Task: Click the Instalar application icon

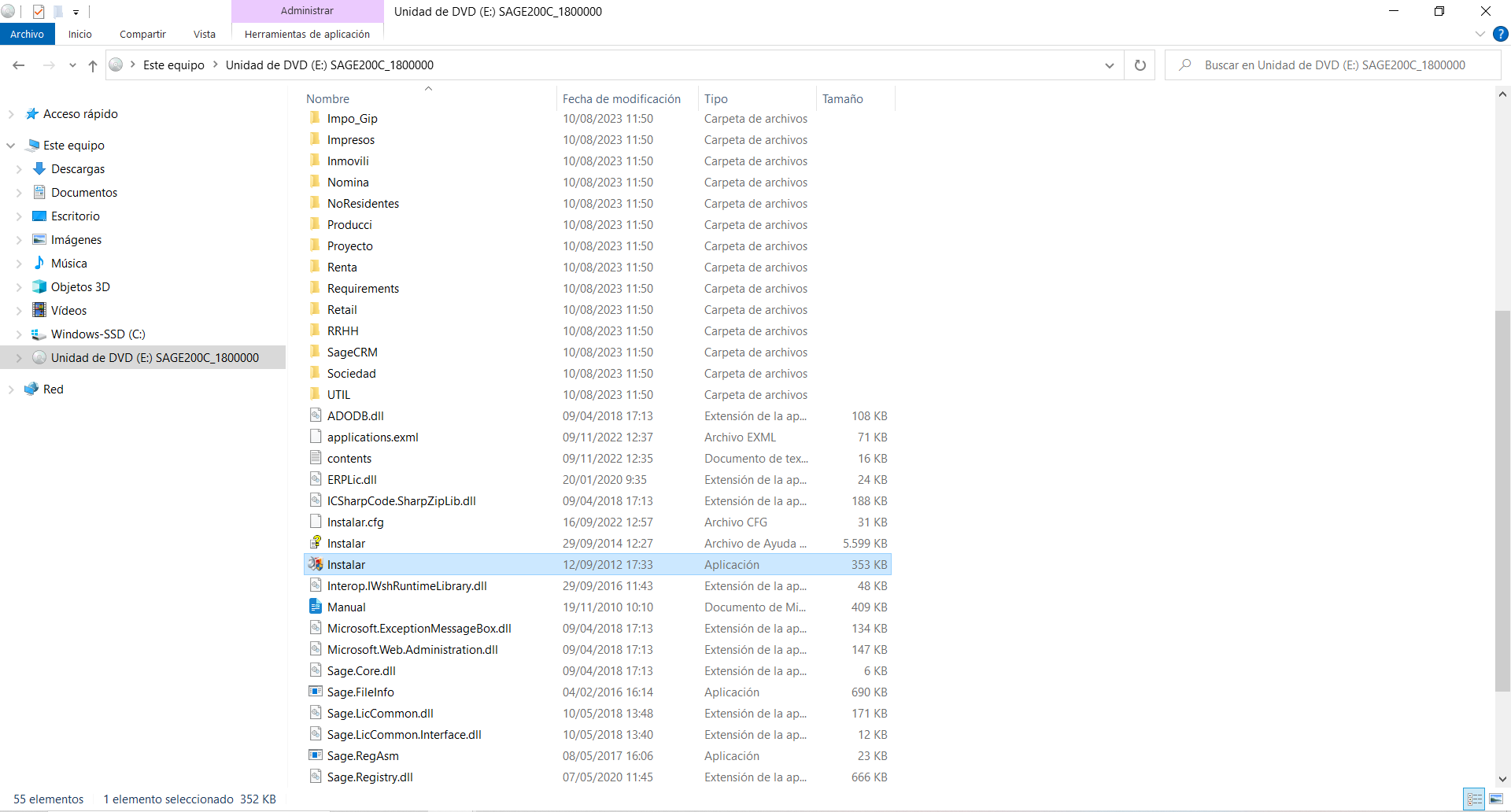Action: [316, 564]
